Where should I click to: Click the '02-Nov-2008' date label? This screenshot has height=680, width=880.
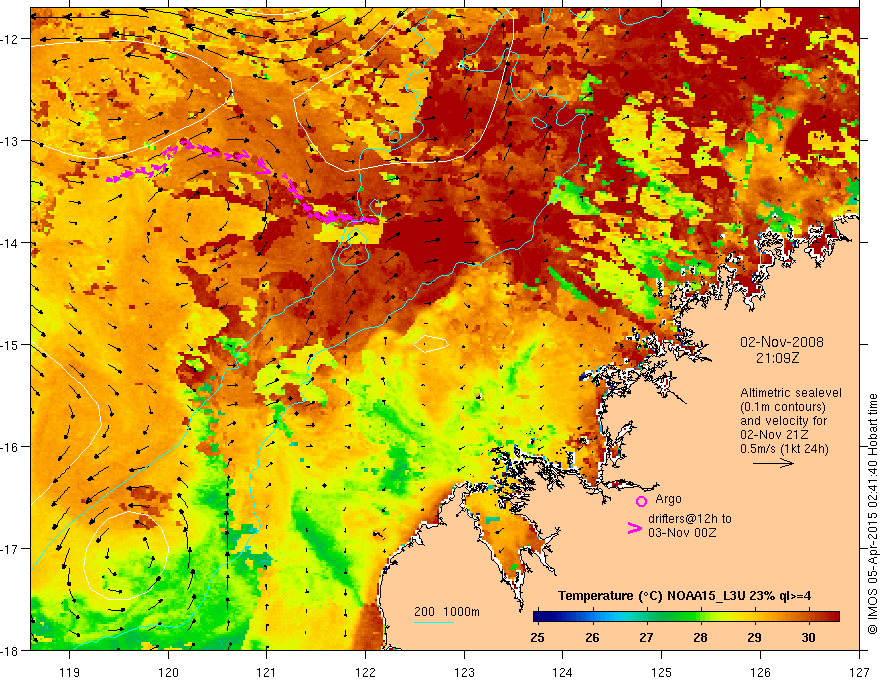782,342
